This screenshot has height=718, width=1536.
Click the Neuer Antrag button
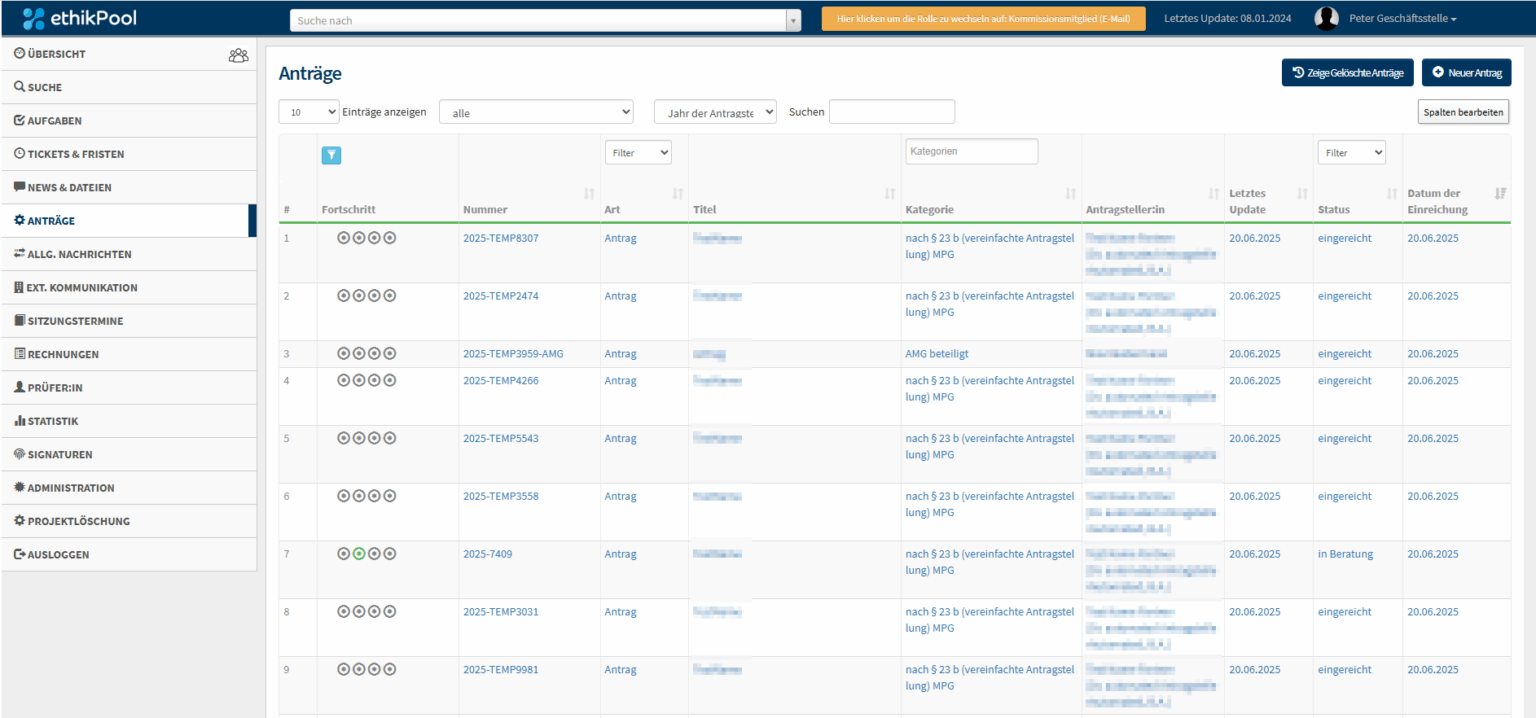tap(1466, 72)
